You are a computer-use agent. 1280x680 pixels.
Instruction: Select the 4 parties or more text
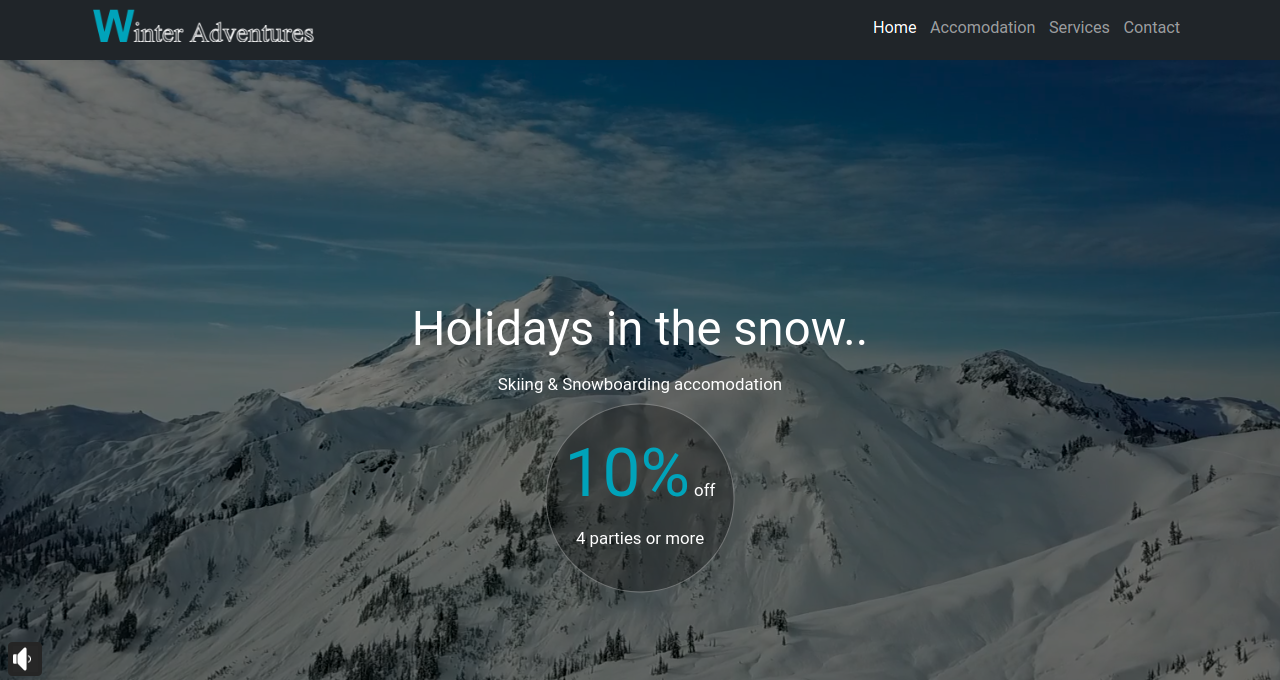pos(640,538)
